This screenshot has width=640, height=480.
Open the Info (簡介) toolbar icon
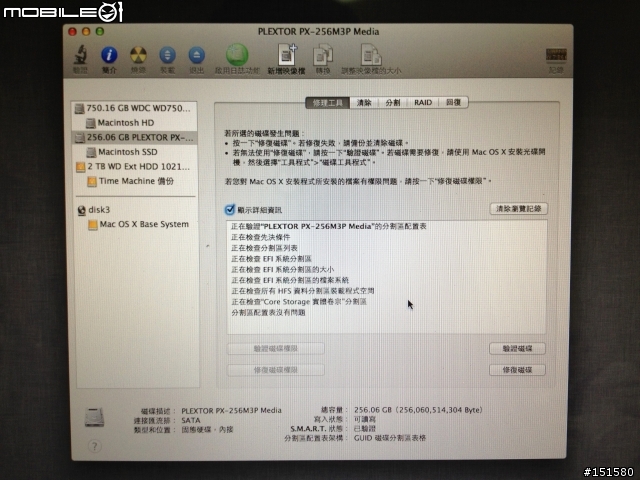pyautogui.click(x=109, y=55)
